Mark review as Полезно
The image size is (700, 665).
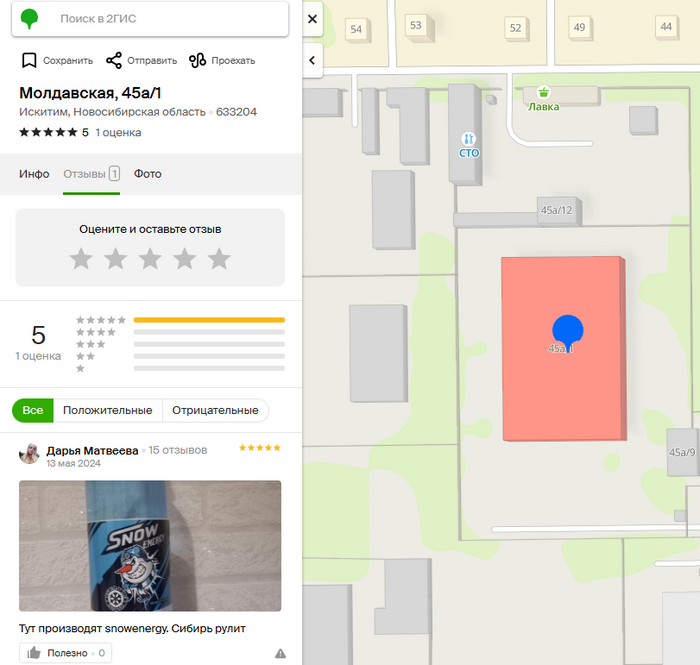pos(65,653)
